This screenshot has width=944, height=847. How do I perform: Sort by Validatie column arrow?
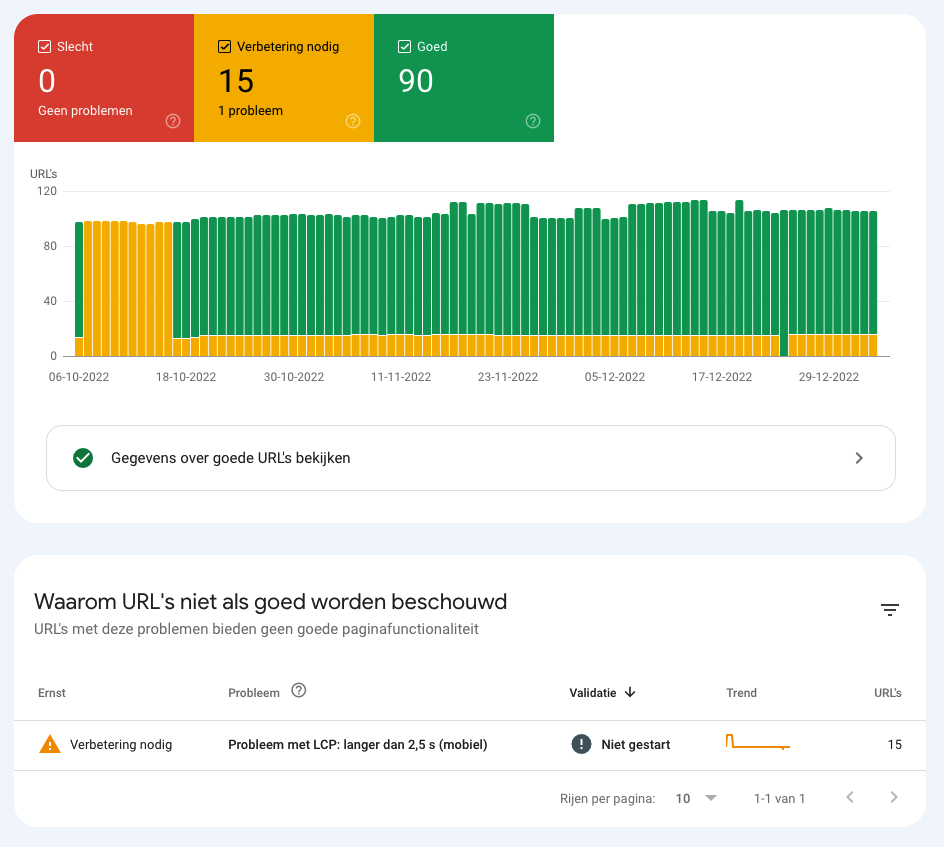tap(630, 692)
